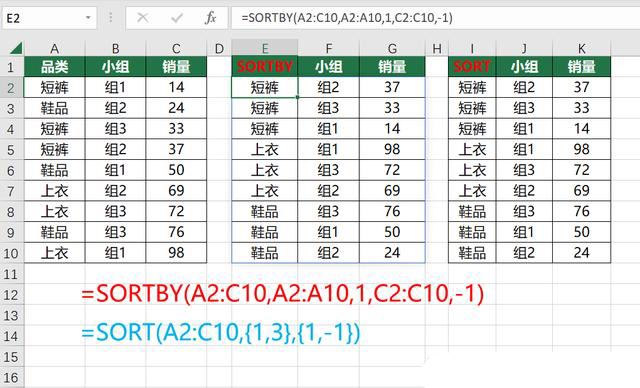The height and width of the screenshot is (388, 640).
Task: Select column F header
Action: pyautogui.click(x=329, y=49)
